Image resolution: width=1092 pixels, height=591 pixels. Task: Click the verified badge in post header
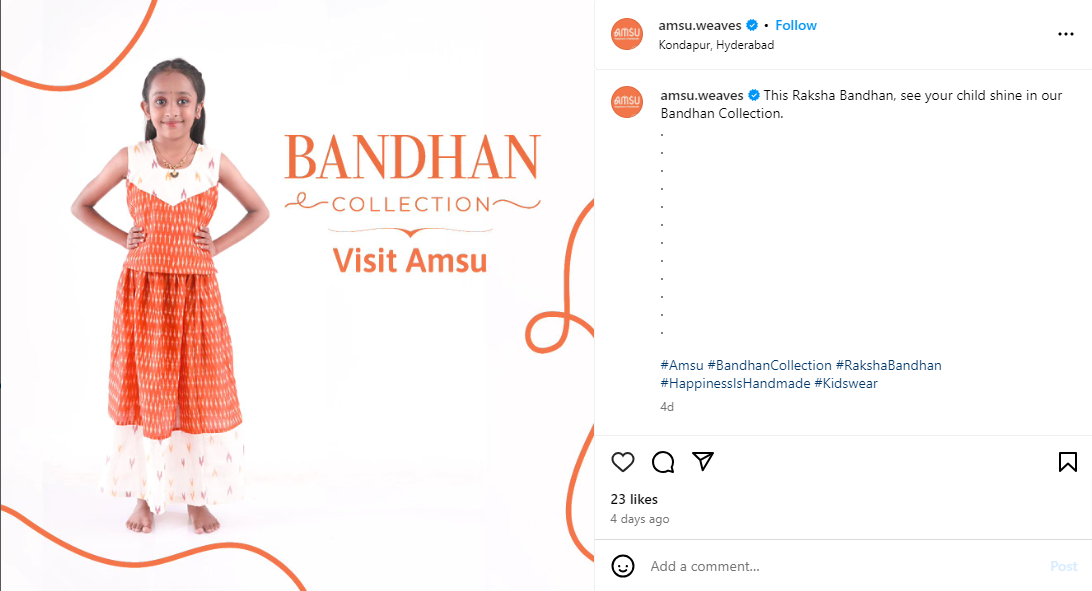point(752,25)
